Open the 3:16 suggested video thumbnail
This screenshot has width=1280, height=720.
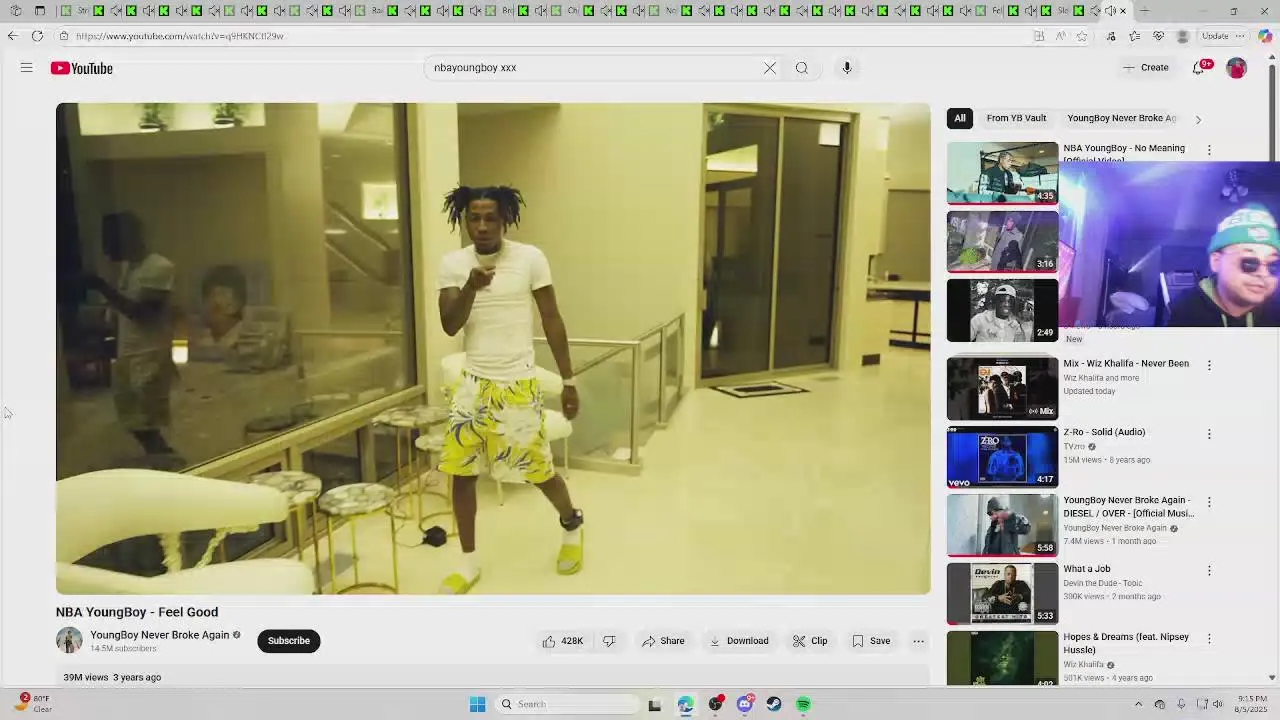(1002, 241)
